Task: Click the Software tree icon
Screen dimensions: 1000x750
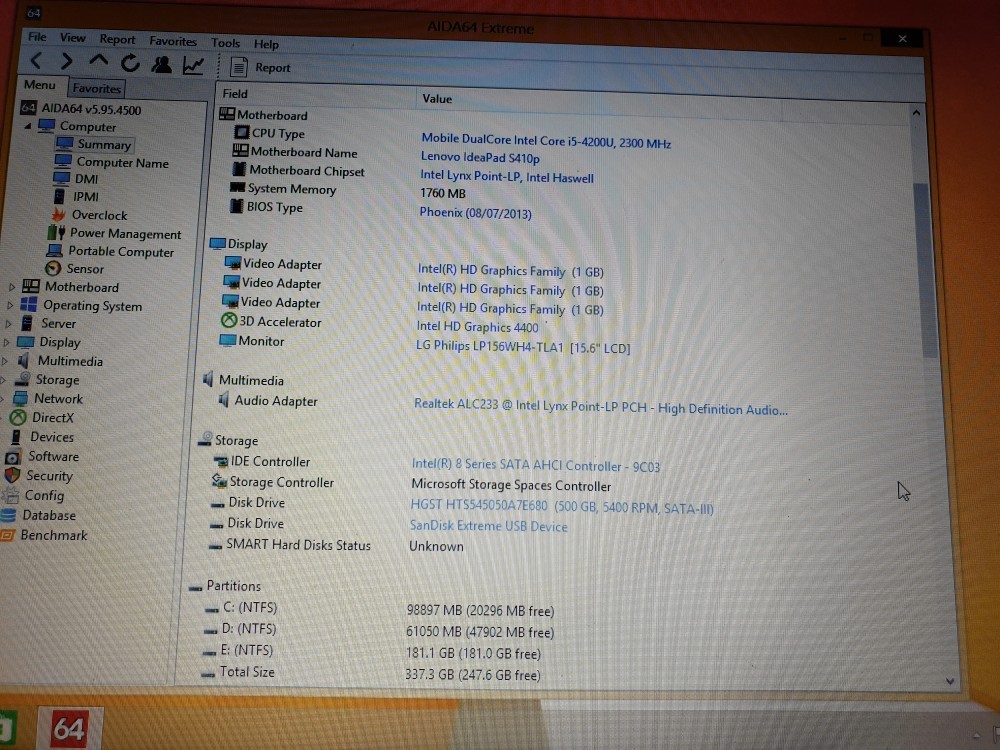Action: tap(13, 457)
